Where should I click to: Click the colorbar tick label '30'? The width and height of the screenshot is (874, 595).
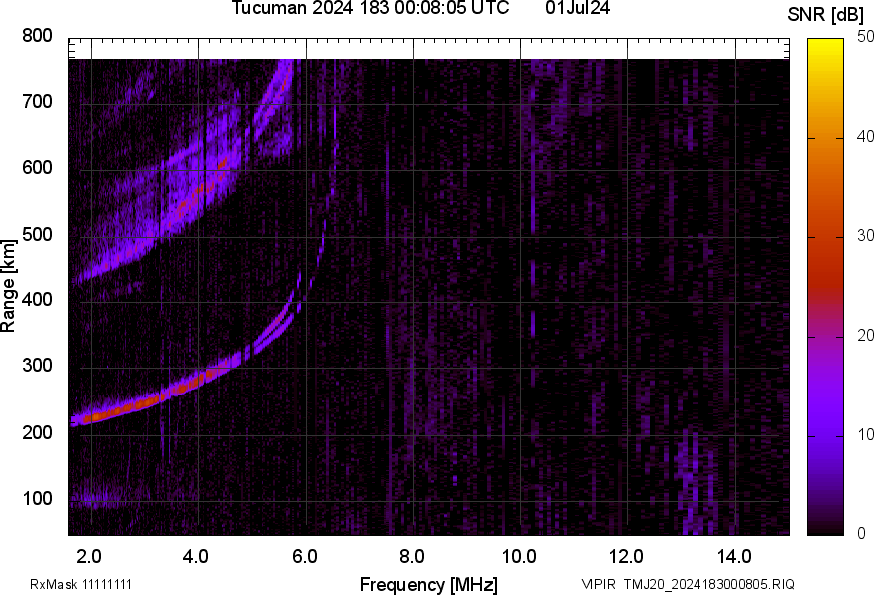865,236
